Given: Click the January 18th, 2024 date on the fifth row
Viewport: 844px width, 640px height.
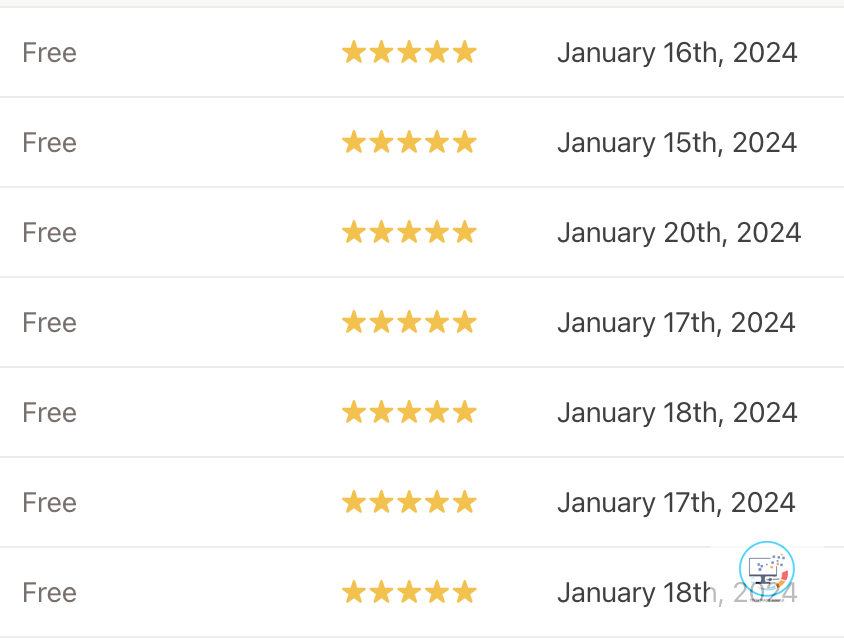Looking at the screenshot, I should [677, 412].
